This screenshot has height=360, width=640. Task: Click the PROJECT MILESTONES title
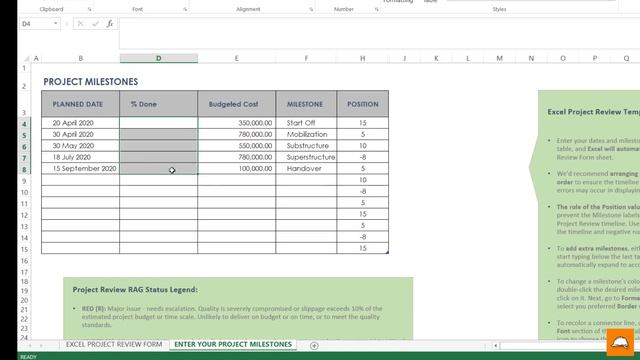pos(91,82)
